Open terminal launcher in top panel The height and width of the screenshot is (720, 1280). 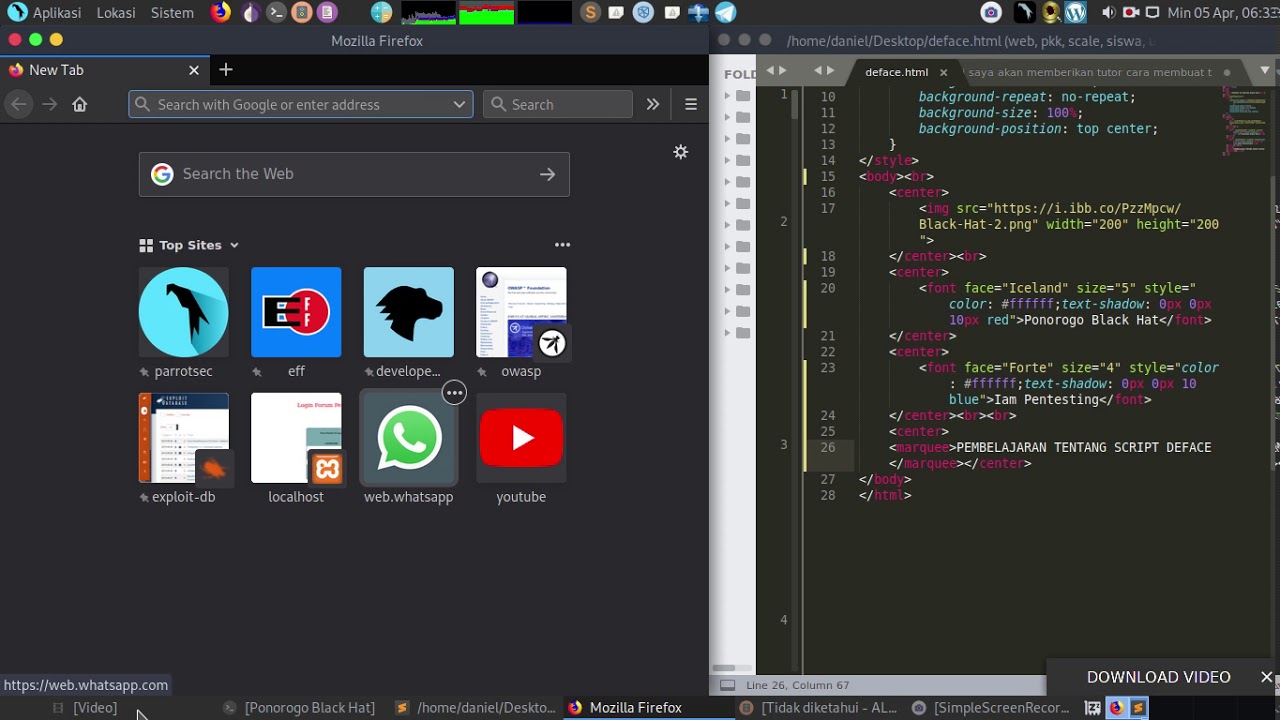276,13
